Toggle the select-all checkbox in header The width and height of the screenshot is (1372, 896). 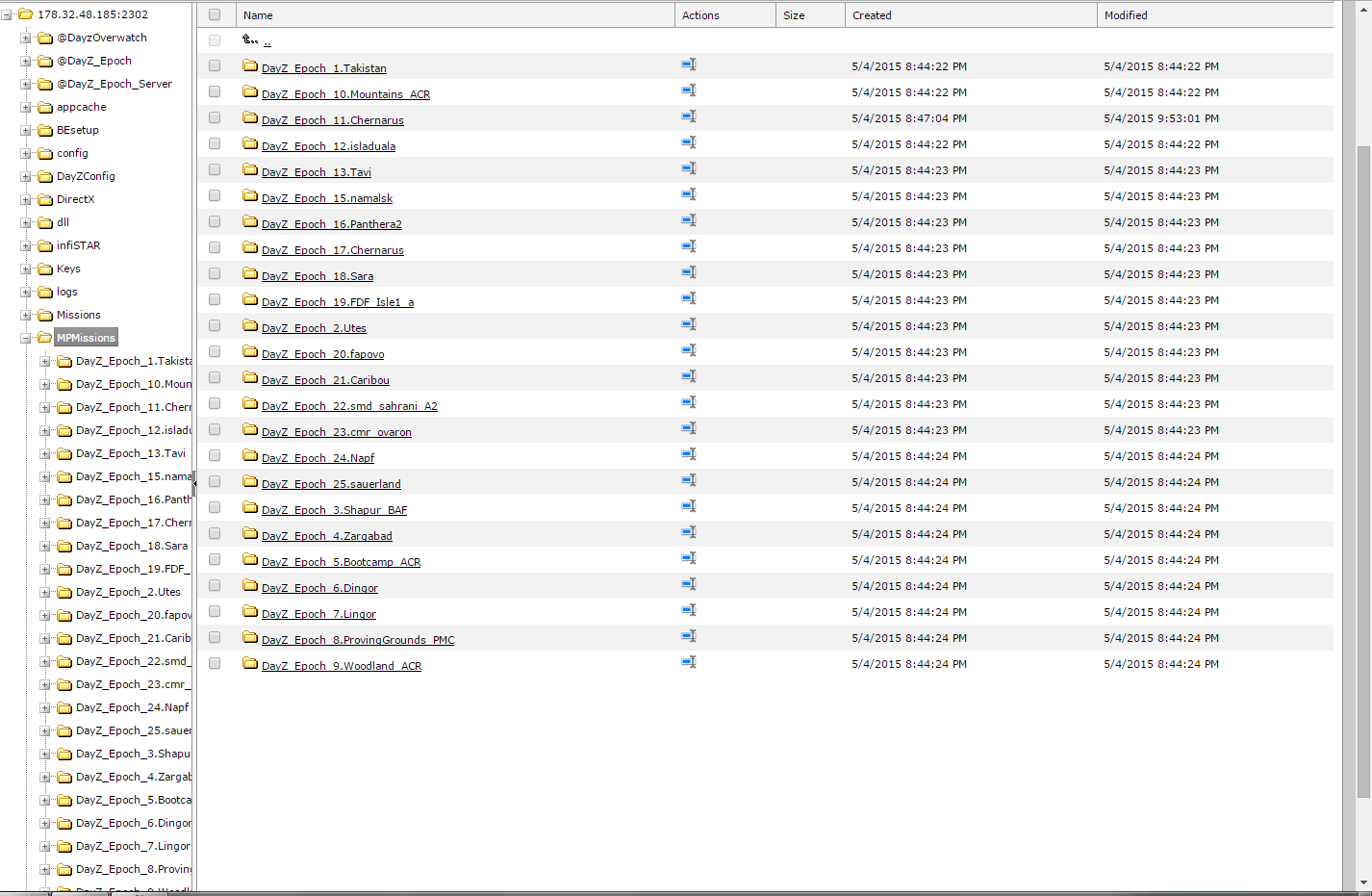[x=215, y=14]
